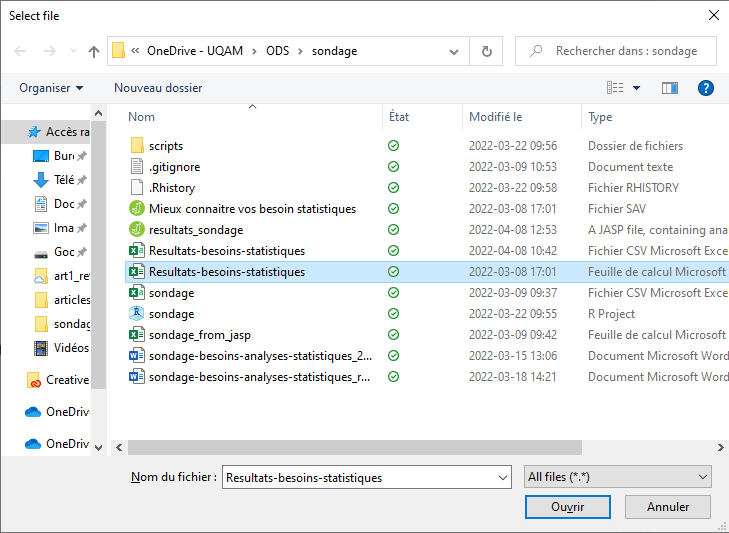Select the scripts folder icon
The width and height of the screenshot is (729, 533).
137,145
